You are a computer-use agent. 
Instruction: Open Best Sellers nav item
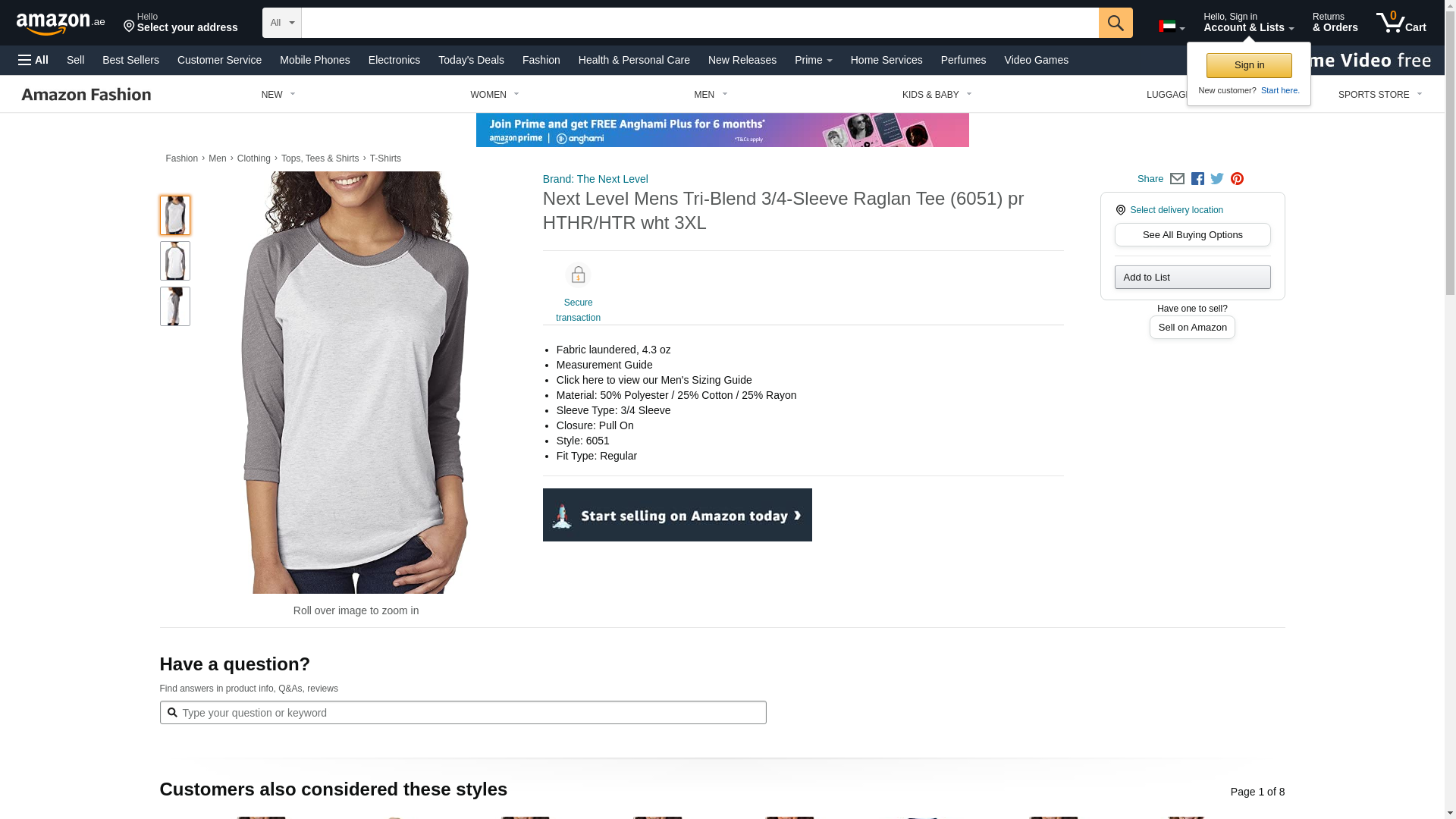click(x=130, y=60)
